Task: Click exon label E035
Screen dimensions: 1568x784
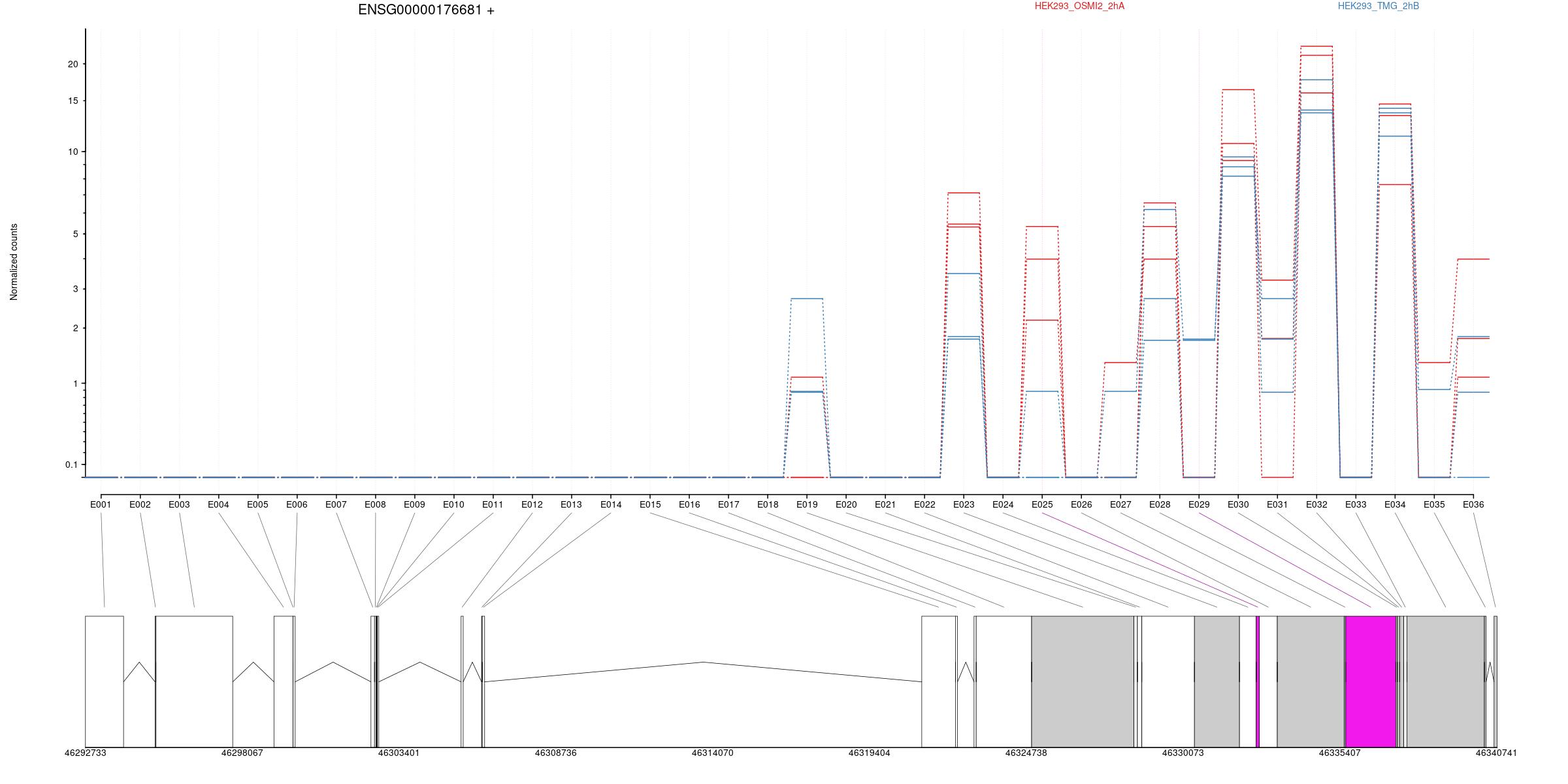Action: (x=1434, y=504)
